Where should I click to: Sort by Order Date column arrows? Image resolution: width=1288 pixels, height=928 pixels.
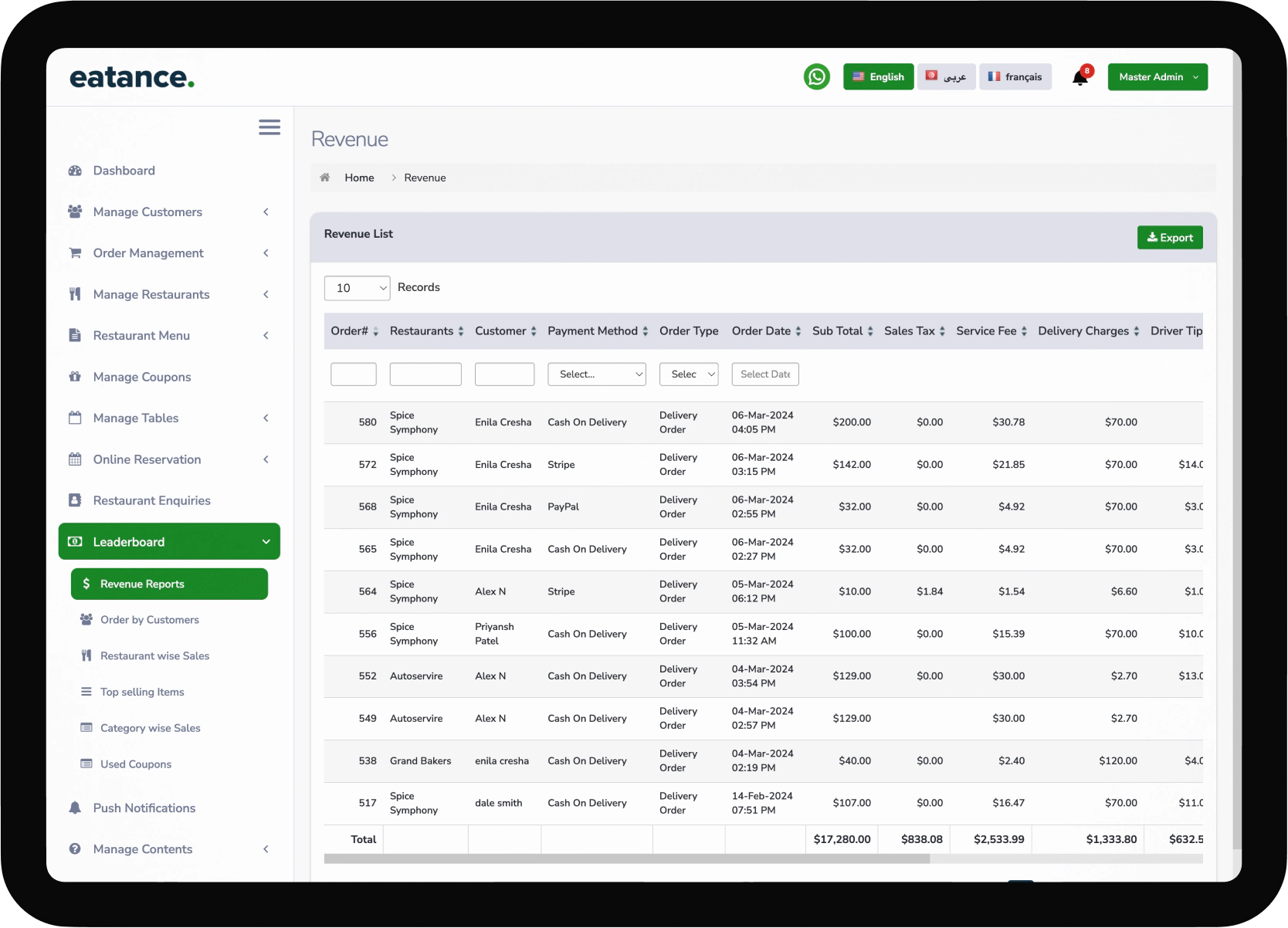[x=798, y=332]
